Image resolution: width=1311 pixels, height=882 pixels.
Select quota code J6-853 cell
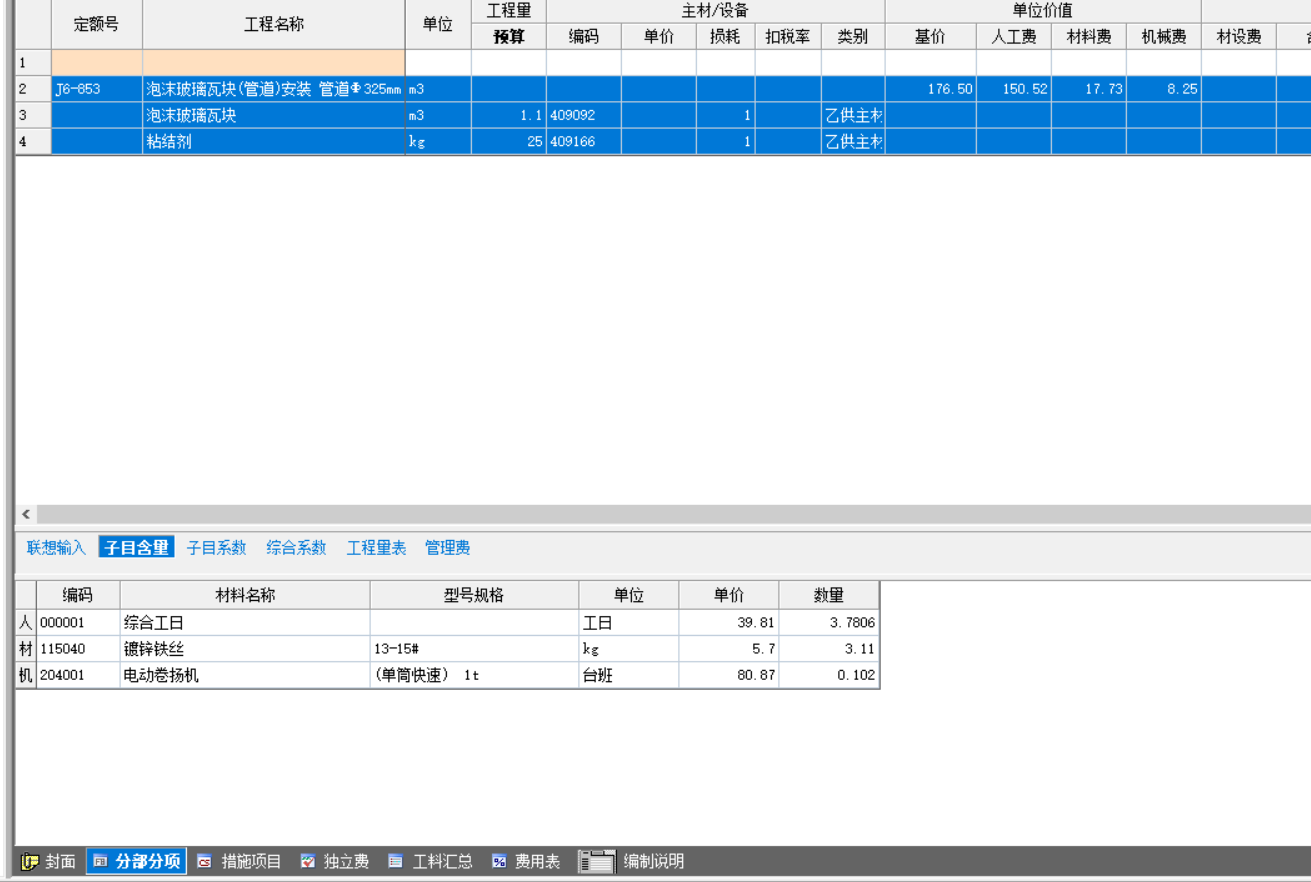pyautogui.click(x=97, y=89)
